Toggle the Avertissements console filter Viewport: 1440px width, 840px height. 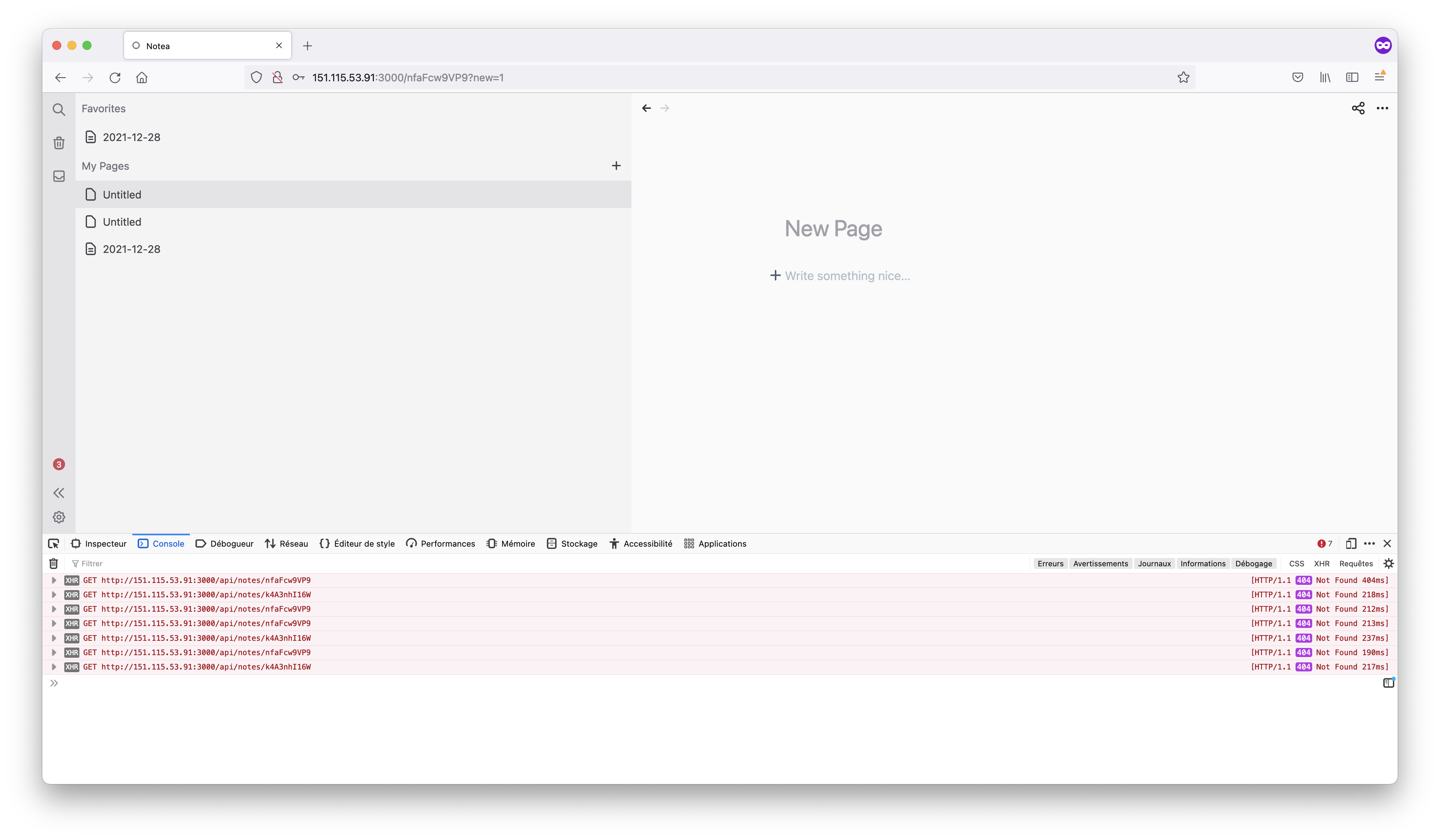point(1100,563)
